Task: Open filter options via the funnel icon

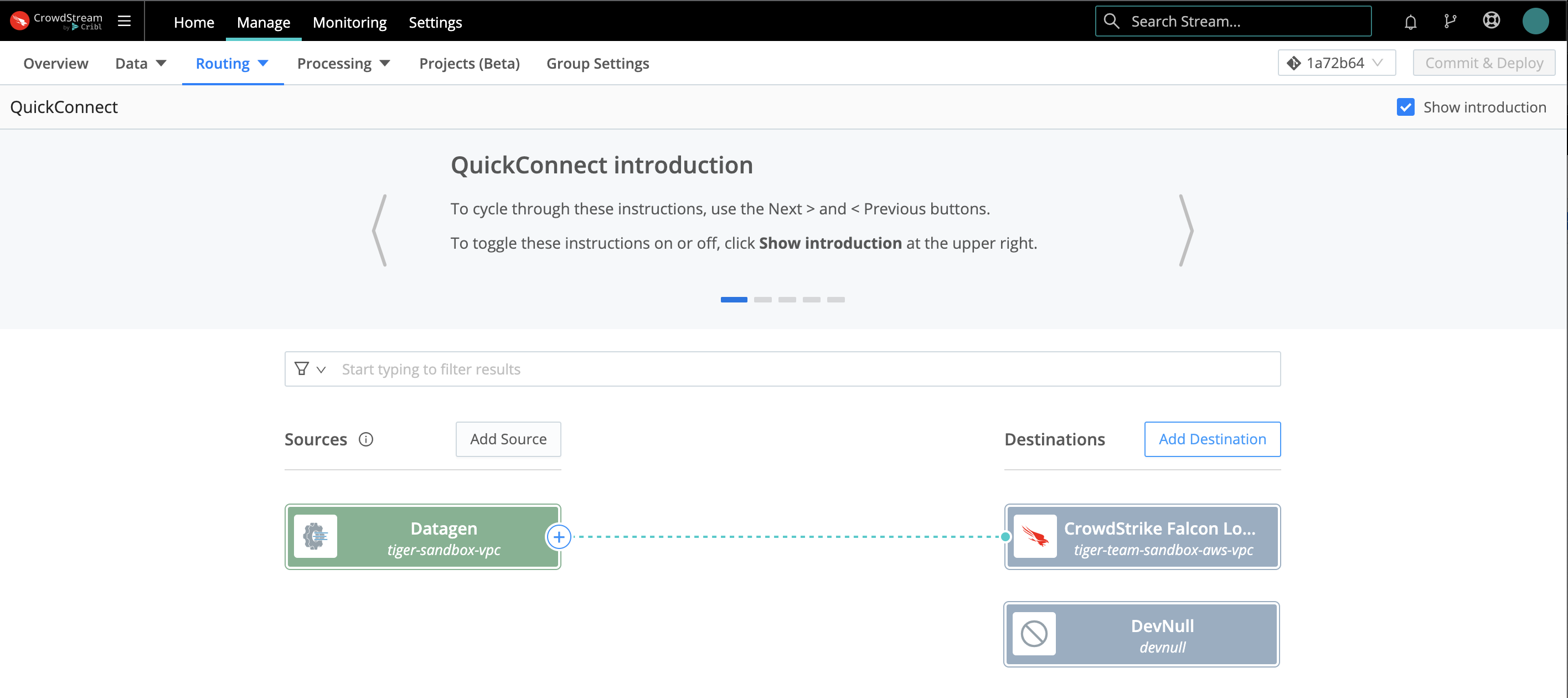Action: [302, 368]
